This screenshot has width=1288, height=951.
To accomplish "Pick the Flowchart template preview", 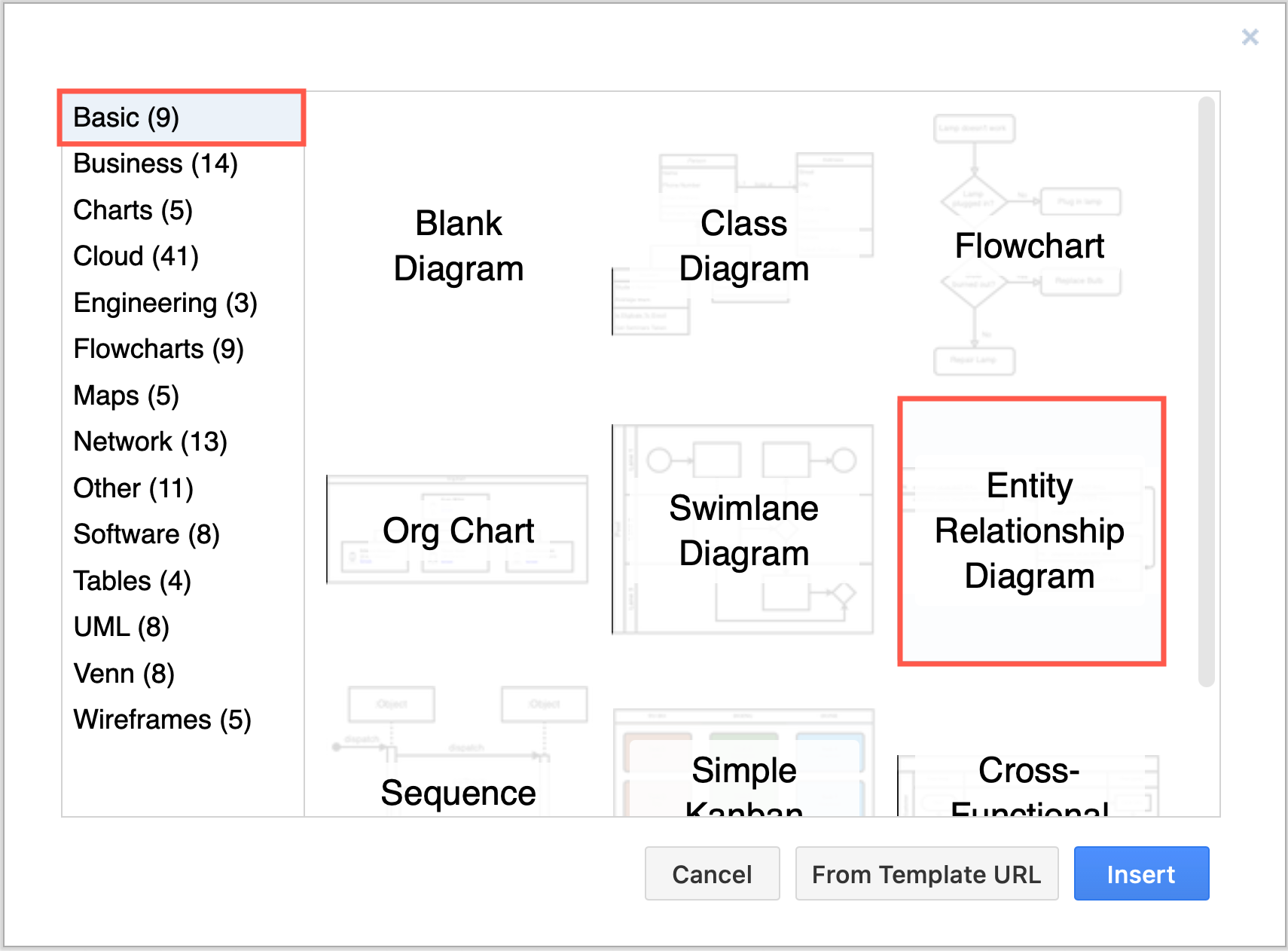I will click(1029, 245).
